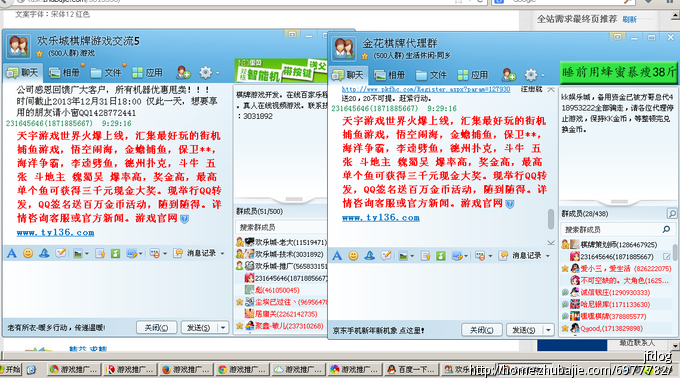Open www.ty136.com link in 欢乐城棋牌游戏交流5 chat
This screenshot has width=680, height=378.
coord(56,233)
